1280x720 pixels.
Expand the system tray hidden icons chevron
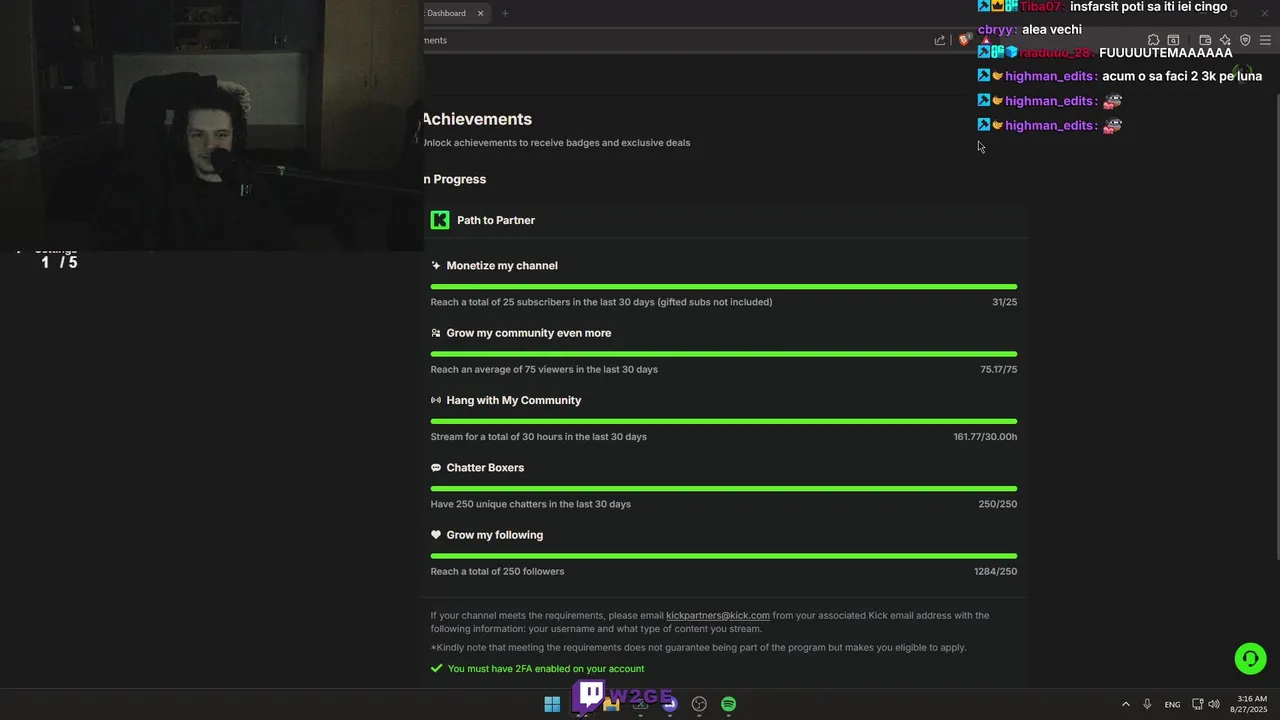point(1125,704)
